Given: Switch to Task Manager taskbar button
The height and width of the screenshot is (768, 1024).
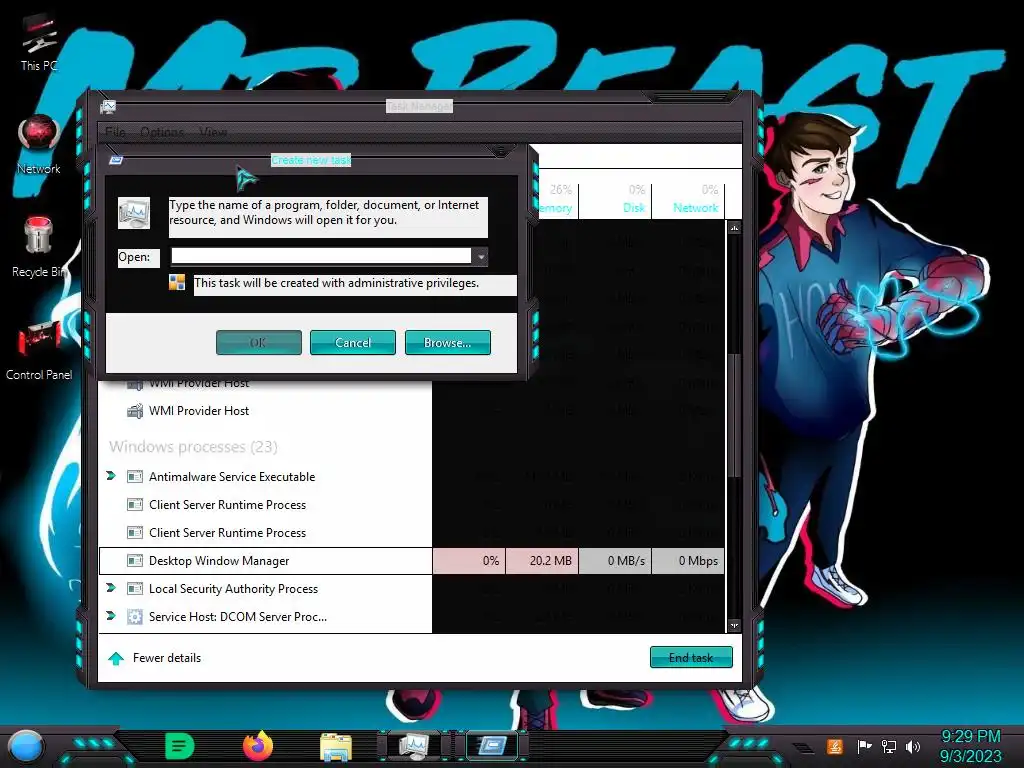Looking at the screenshot, I should (x=414, y=745).
